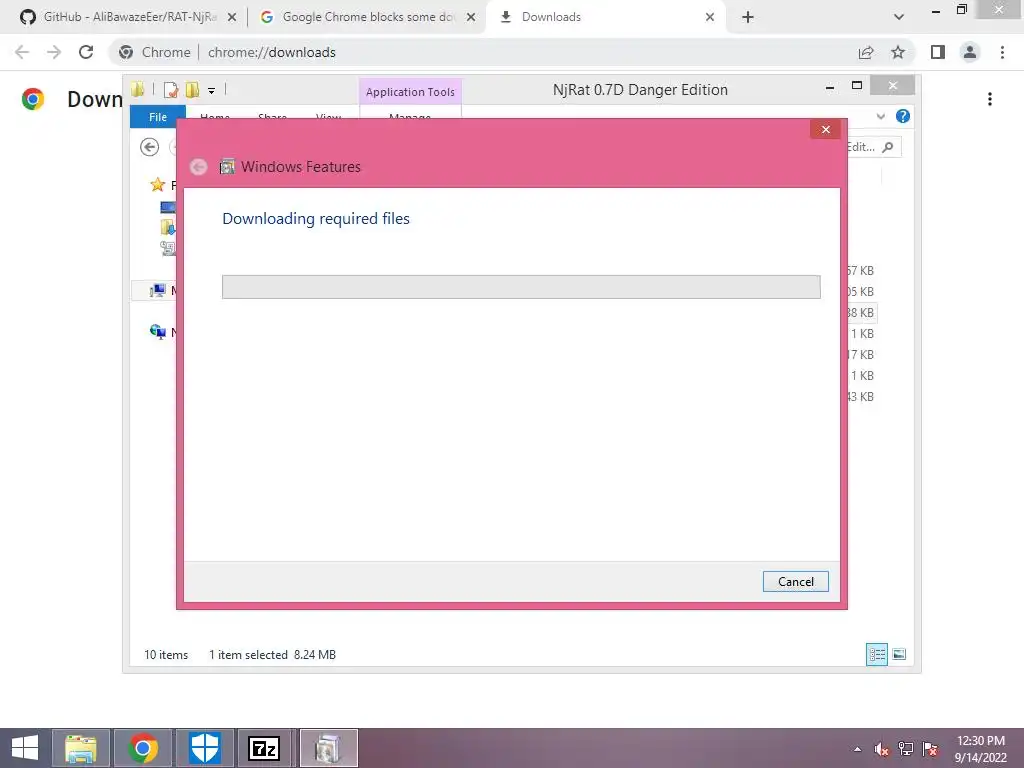Screen dimensions: 1024x768
Task: Click the properties icon in quick access toolbar
Action: [x=171, y=89]
